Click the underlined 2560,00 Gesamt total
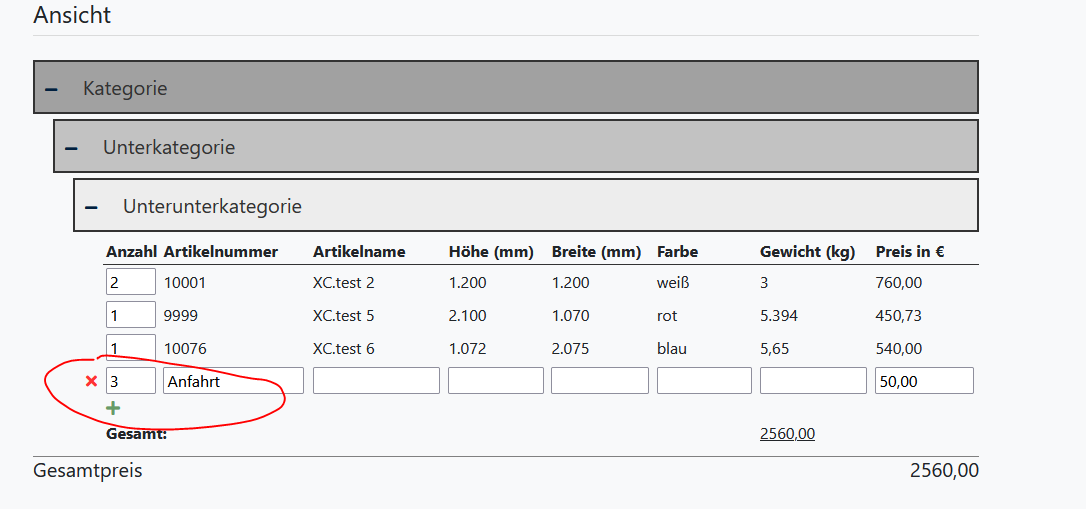This screenshot has height=509, width=1086. 787,434
